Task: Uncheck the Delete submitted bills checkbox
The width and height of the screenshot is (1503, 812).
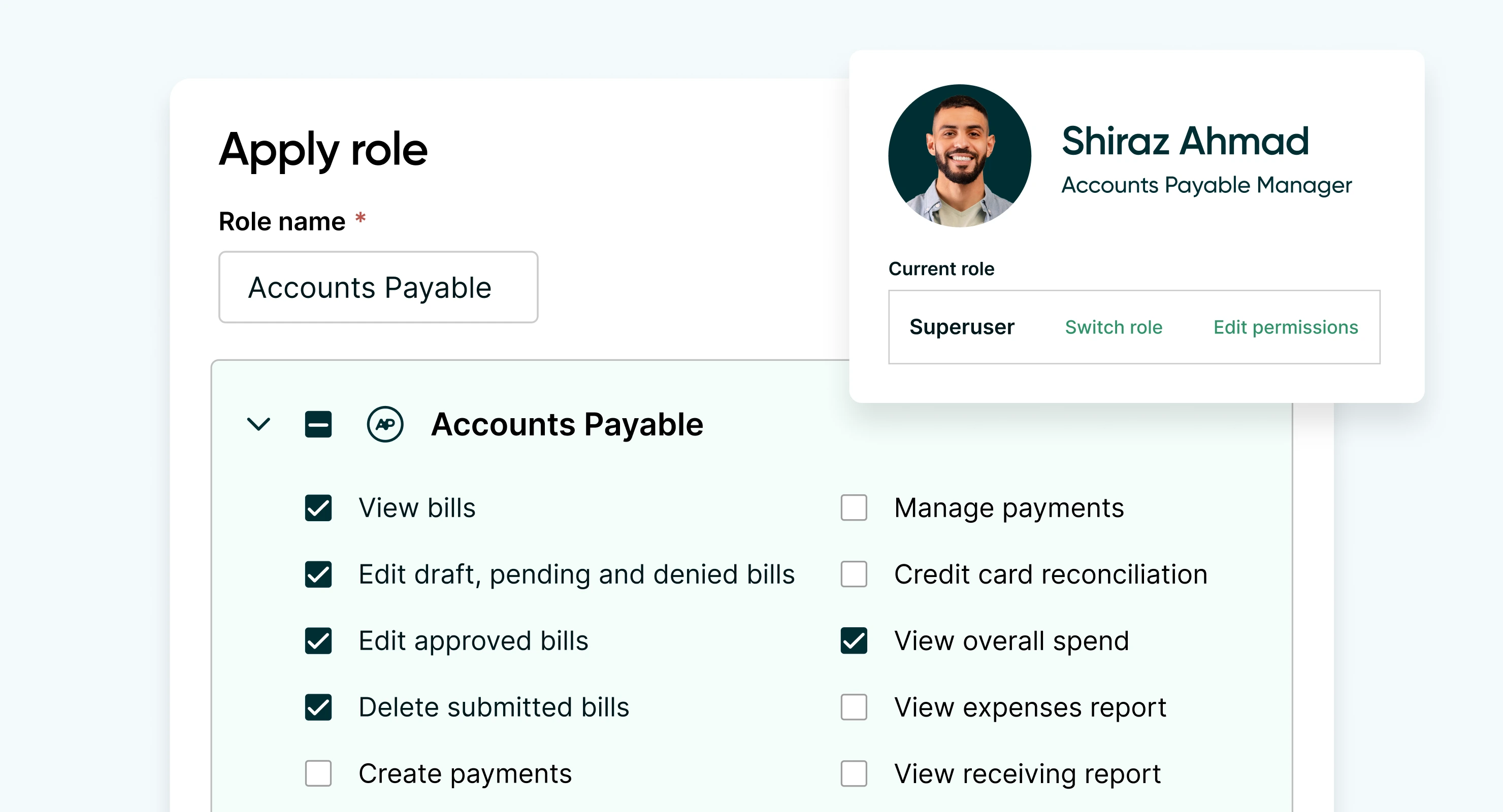Action: (318, 707)
